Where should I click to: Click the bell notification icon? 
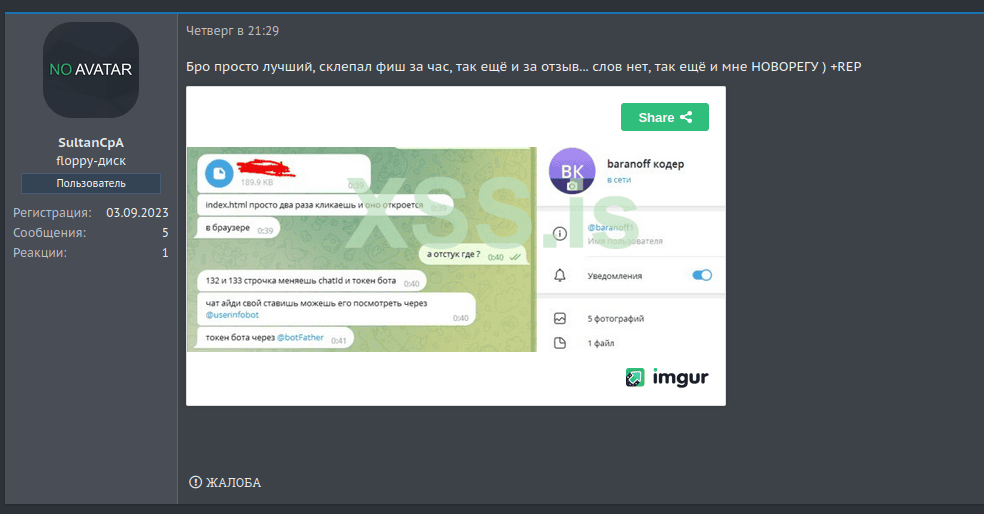[560, 276]
